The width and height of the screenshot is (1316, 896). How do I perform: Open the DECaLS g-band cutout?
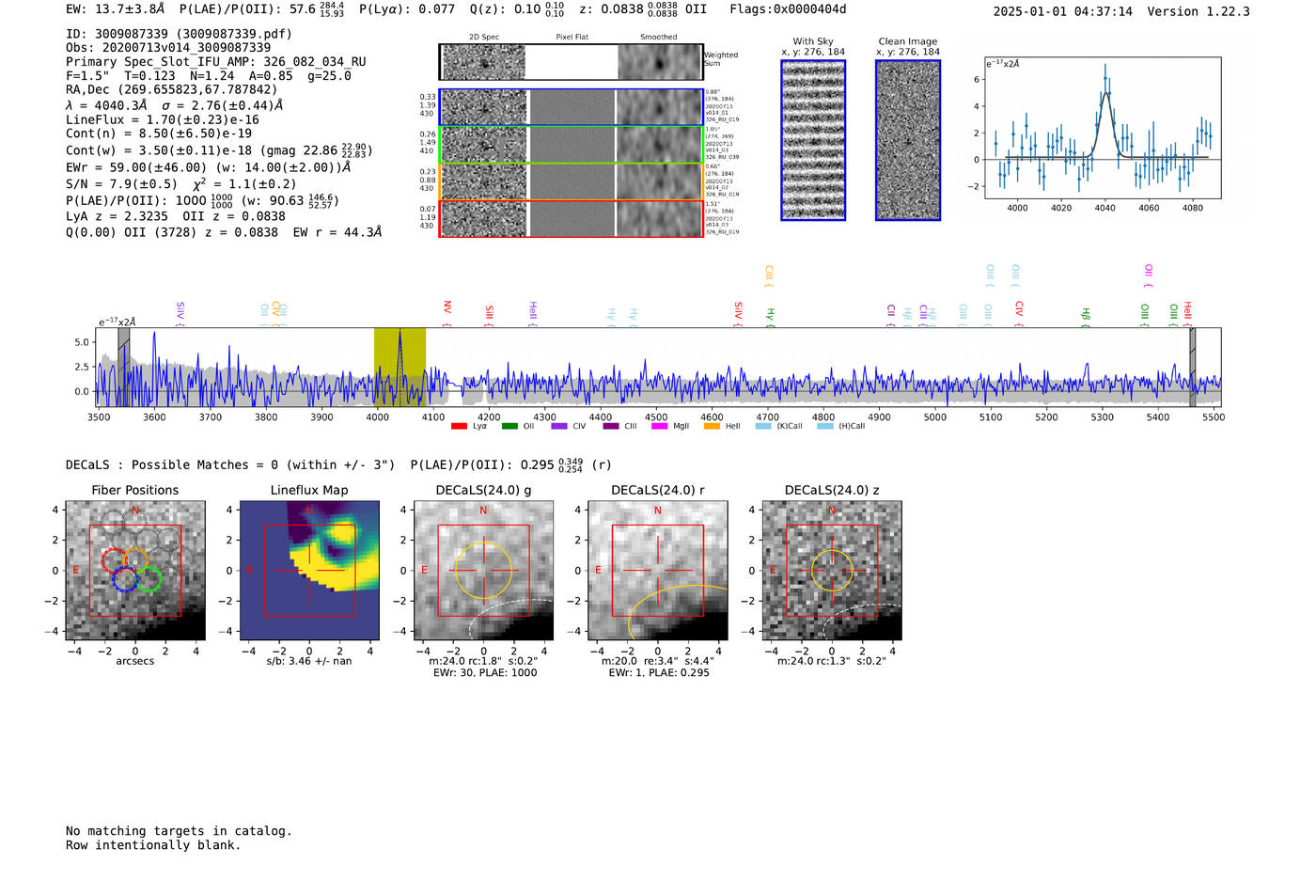[484, 571]
